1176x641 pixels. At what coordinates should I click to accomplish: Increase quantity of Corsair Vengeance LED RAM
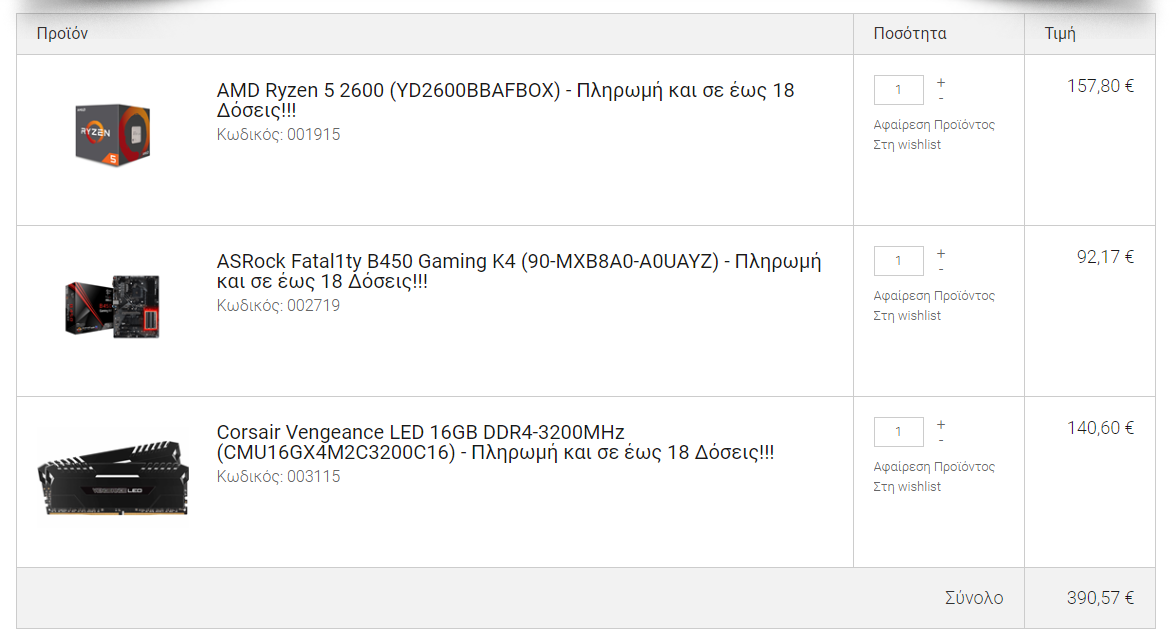940,424
